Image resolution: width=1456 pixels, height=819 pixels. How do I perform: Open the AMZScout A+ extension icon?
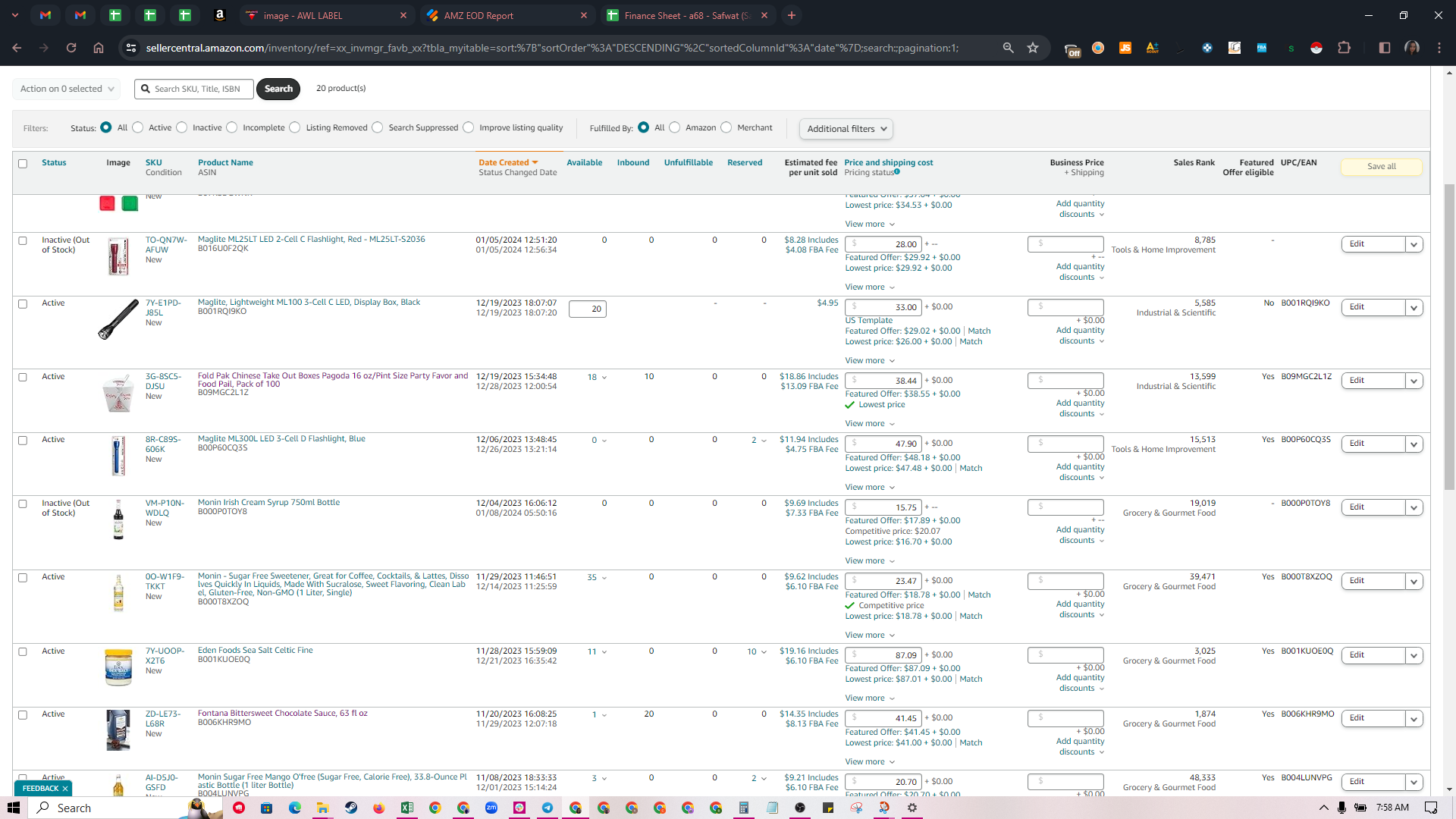(1153, 48)
